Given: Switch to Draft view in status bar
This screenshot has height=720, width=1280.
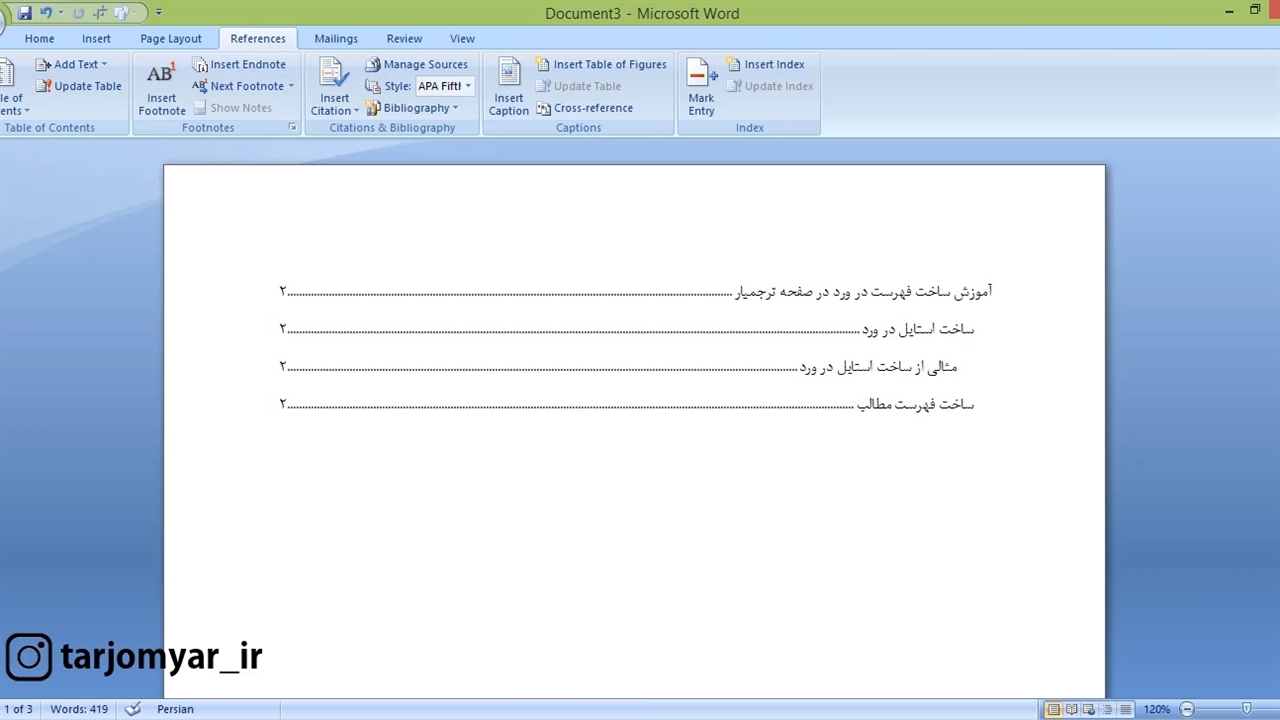Looking at the screenshot, I should [1125, 709].
